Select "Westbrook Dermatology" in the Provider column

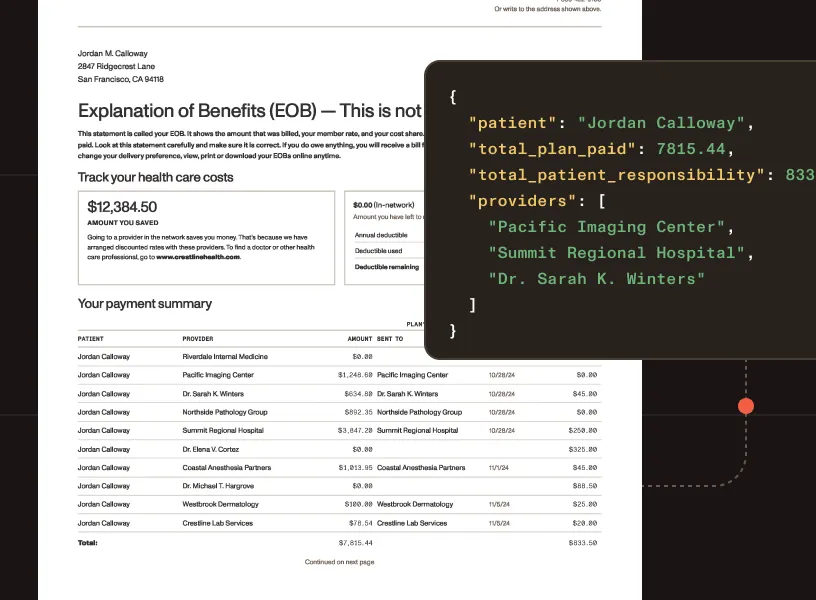[x=220, y=504]
